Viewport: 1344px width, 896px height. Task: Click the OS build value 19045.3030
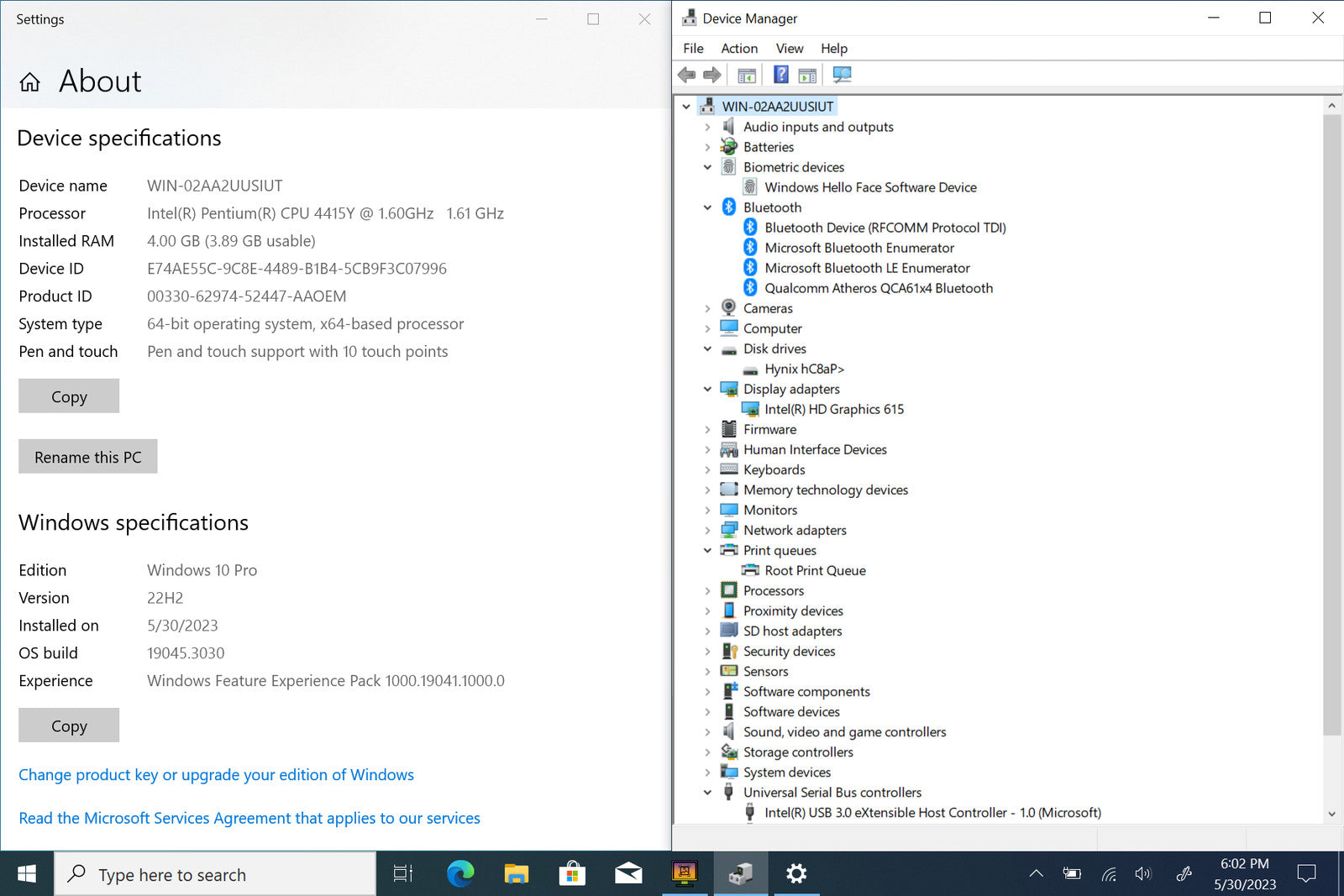tap(186, 652)
